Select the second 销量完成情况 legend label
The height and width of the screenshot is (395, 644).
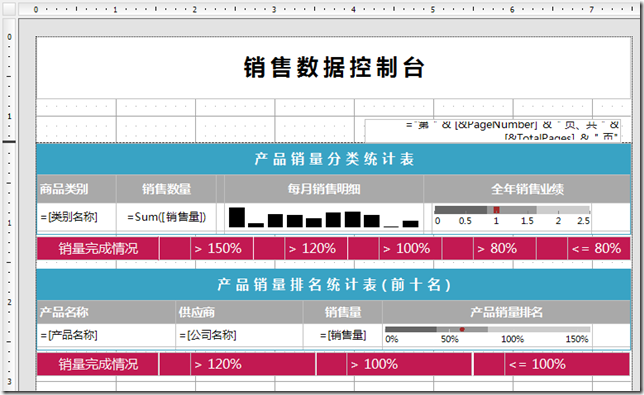pos(98,364)
